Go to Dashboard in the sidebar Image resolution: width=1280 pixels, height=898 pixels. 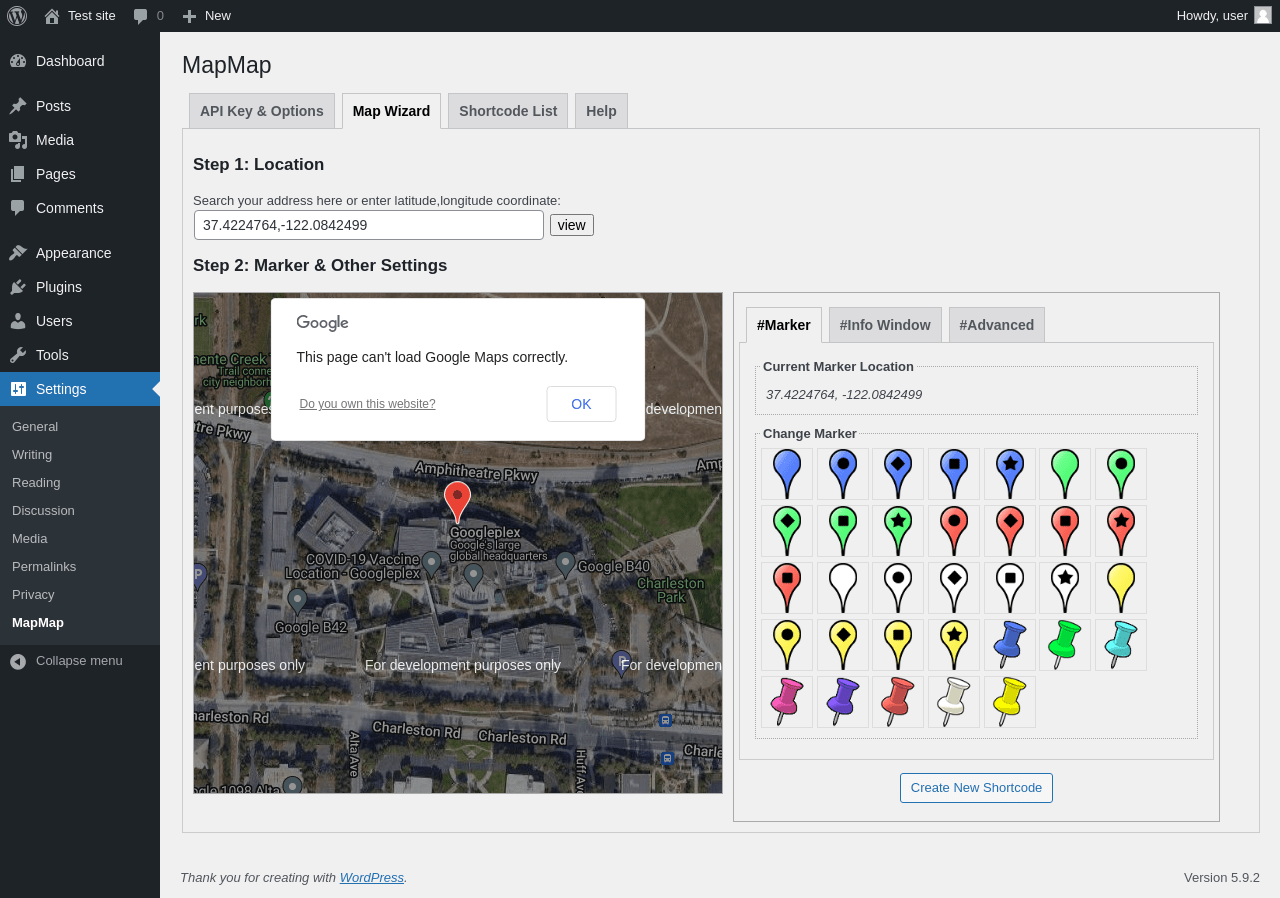pyautogui.click(x=80, y=61)
